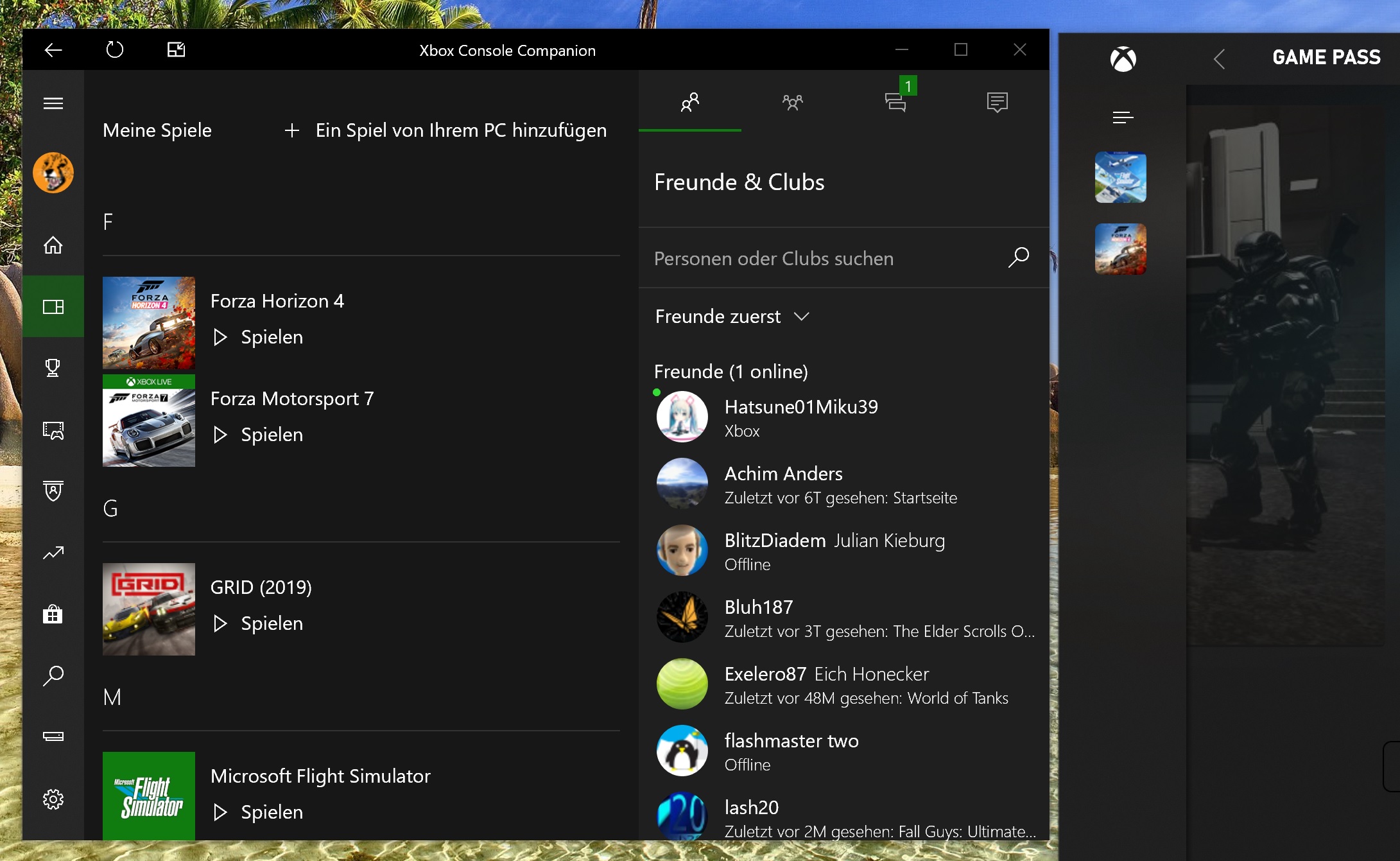Click the Xbox logo in Game Pass panel

(x=1123, y=59)
